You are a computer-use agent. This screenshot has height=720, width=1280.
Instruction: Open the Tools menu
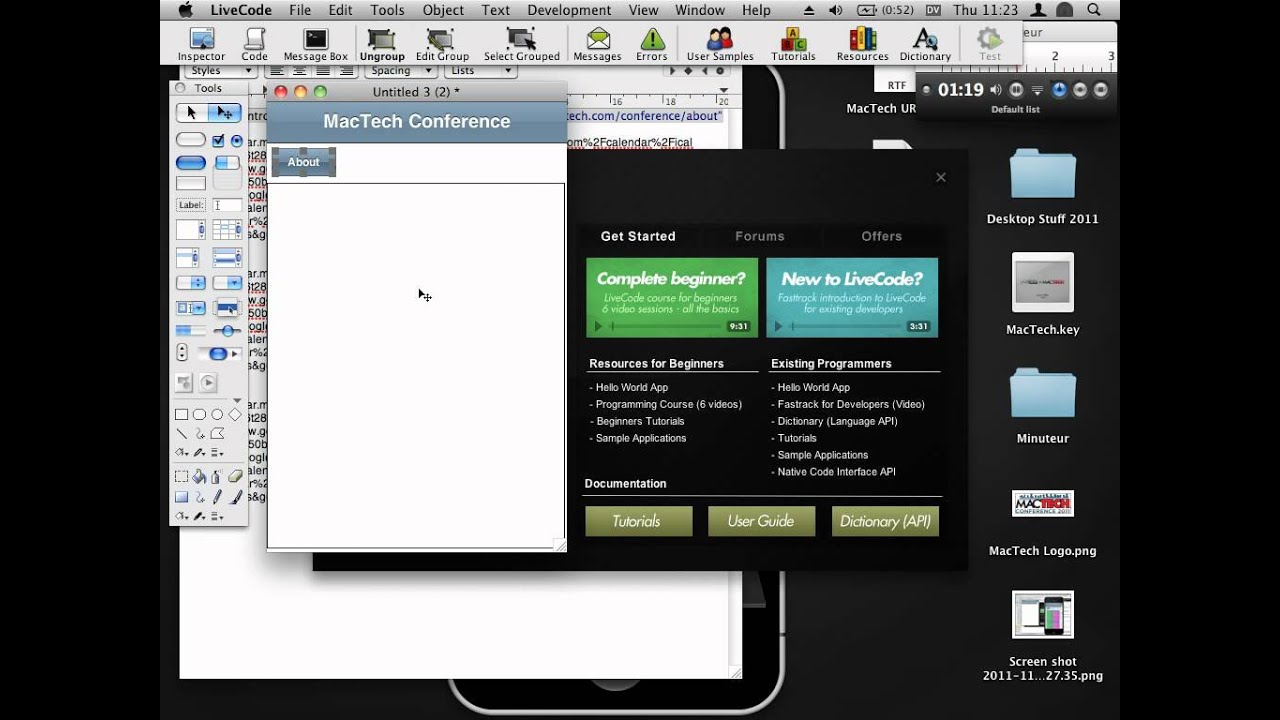387,10
